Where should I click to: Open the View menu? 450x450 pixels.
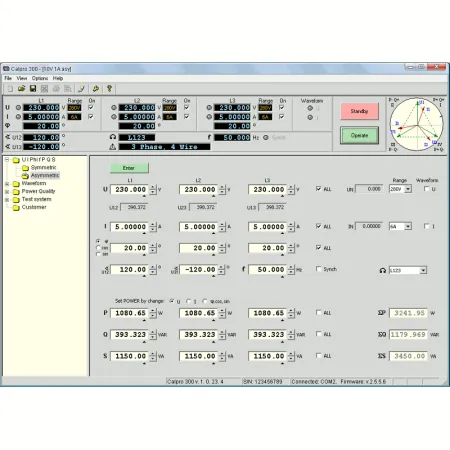22,78
